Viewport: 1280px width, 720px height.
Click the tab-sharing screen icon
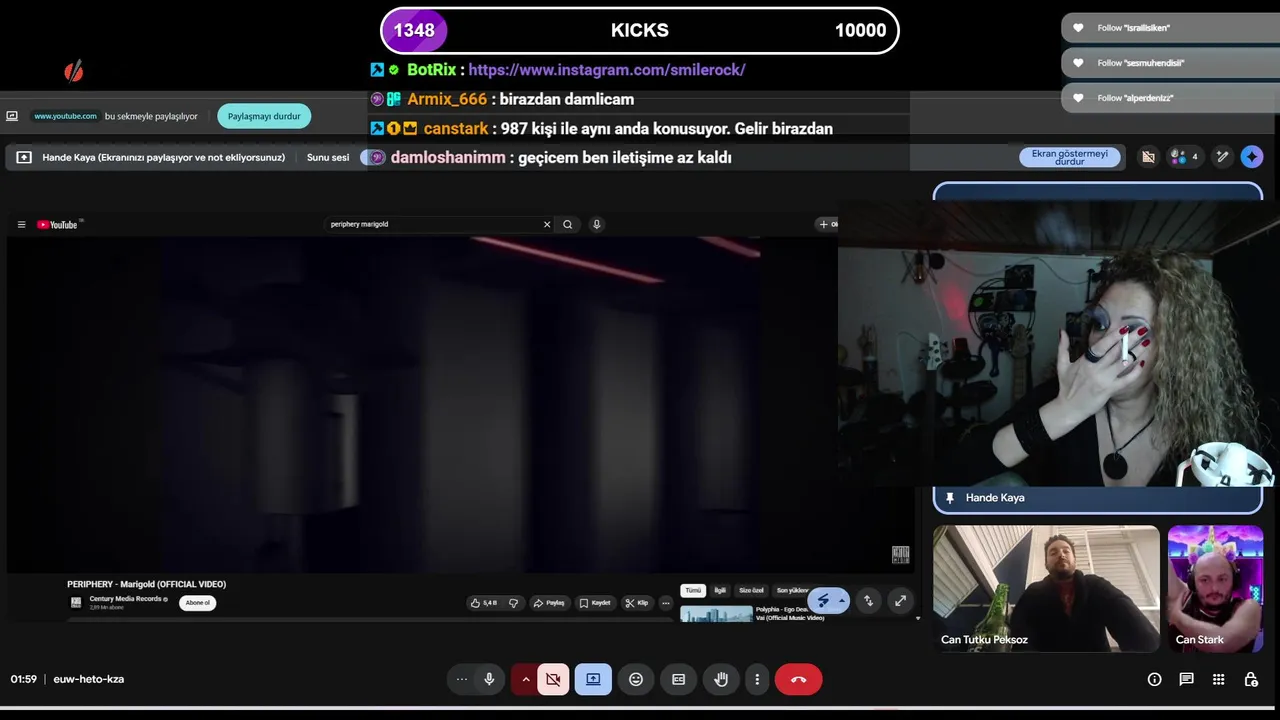pos(12,116)
